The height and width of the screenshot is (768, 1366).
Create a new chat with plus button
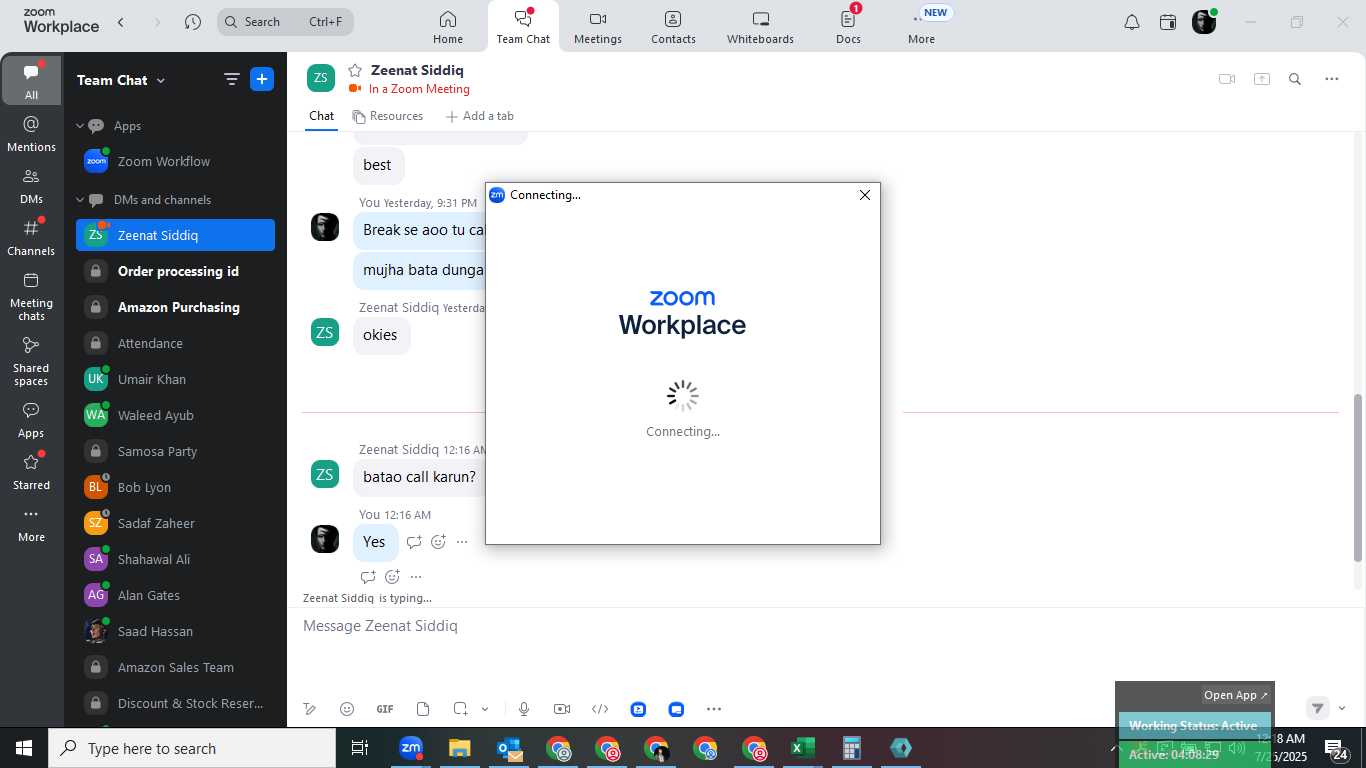[262, 79]
